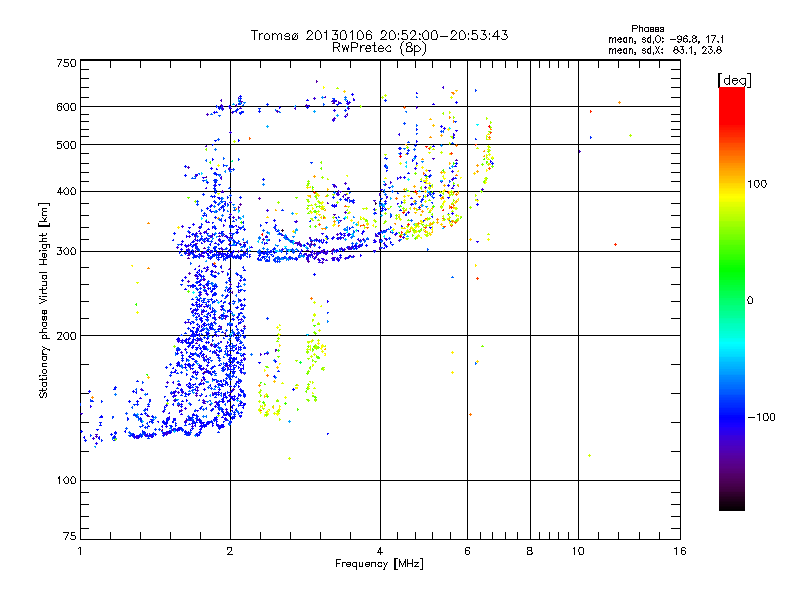Click the y-axis tick label '75'
The width and height of the screenshot is (800, 600).
(70, 536)
